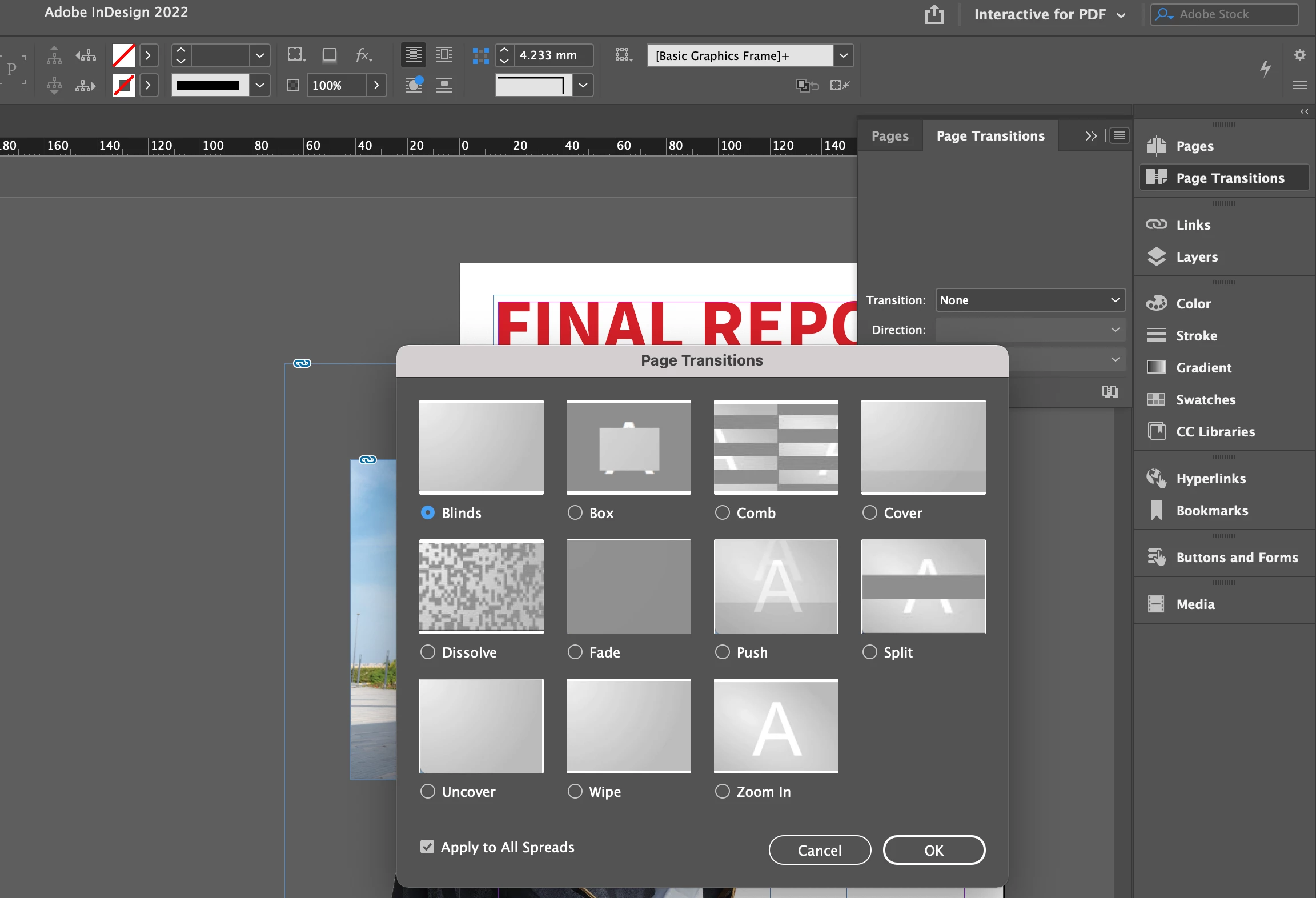Click the fx effects icon
Viewport: 1316px width, 898px height.
363,55
